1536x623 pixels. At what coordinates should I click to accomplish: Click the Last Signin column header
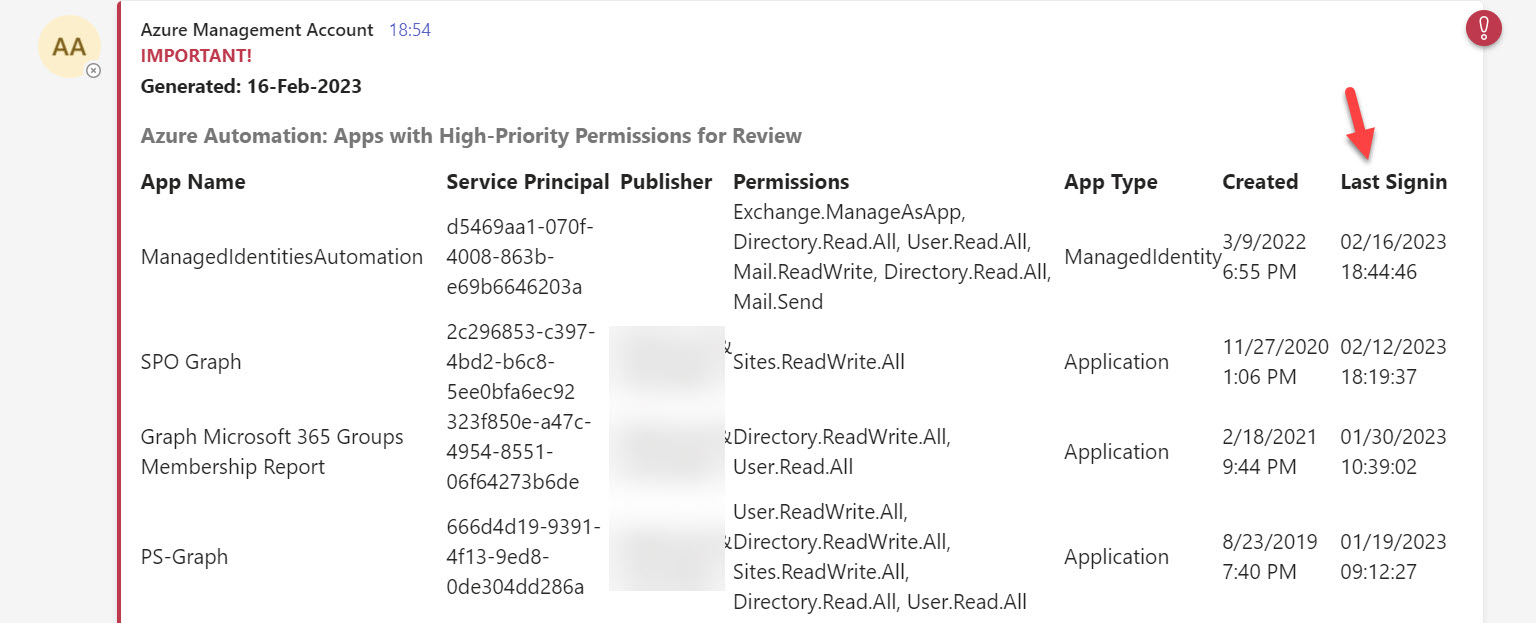[1394, 182]
